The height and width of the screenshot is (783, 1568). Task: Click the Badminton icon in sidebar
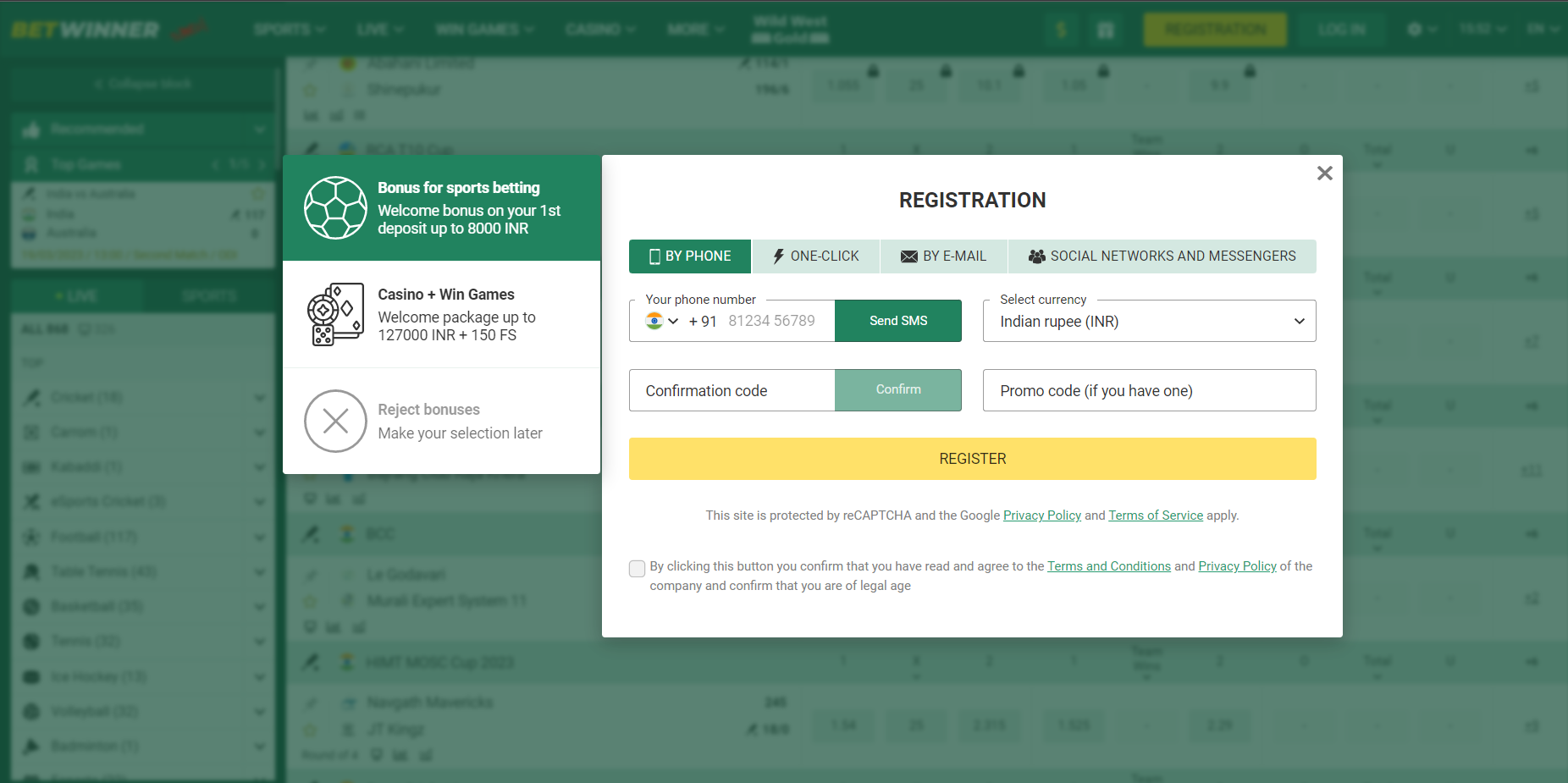[31, 746]
